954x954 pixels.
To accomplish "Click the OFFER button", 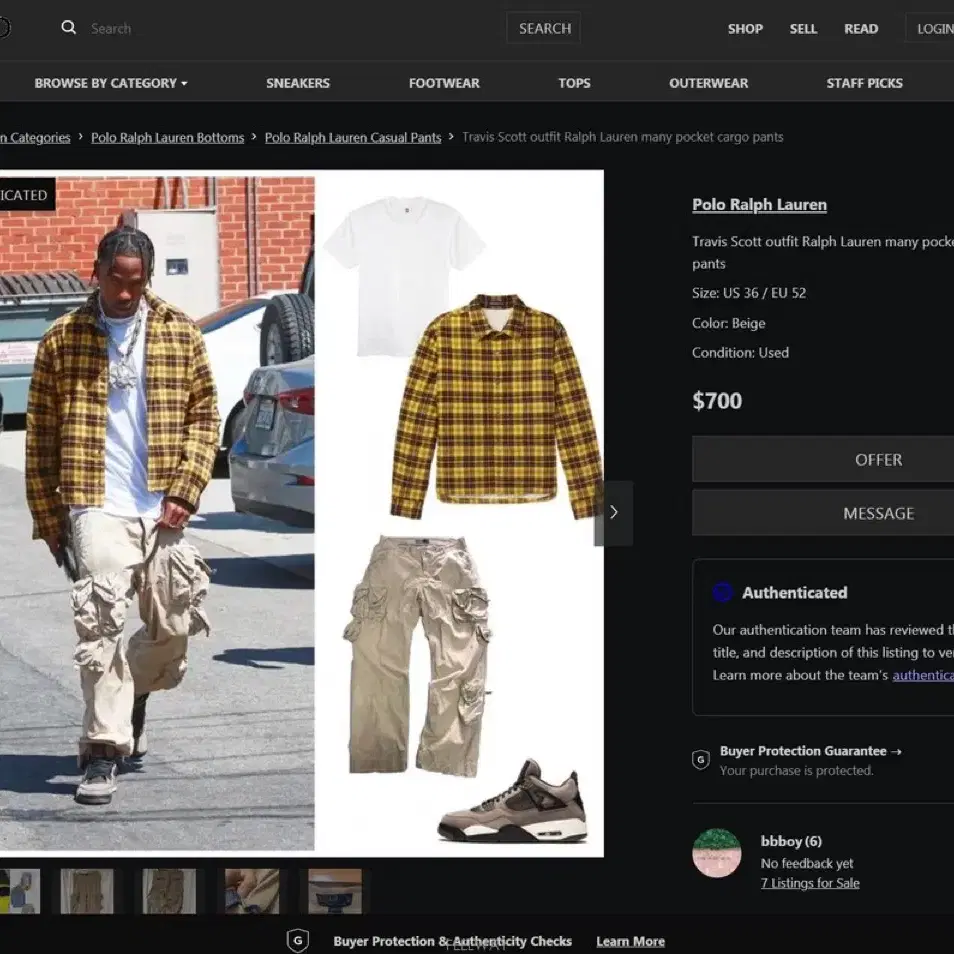I will click(823, 459).
